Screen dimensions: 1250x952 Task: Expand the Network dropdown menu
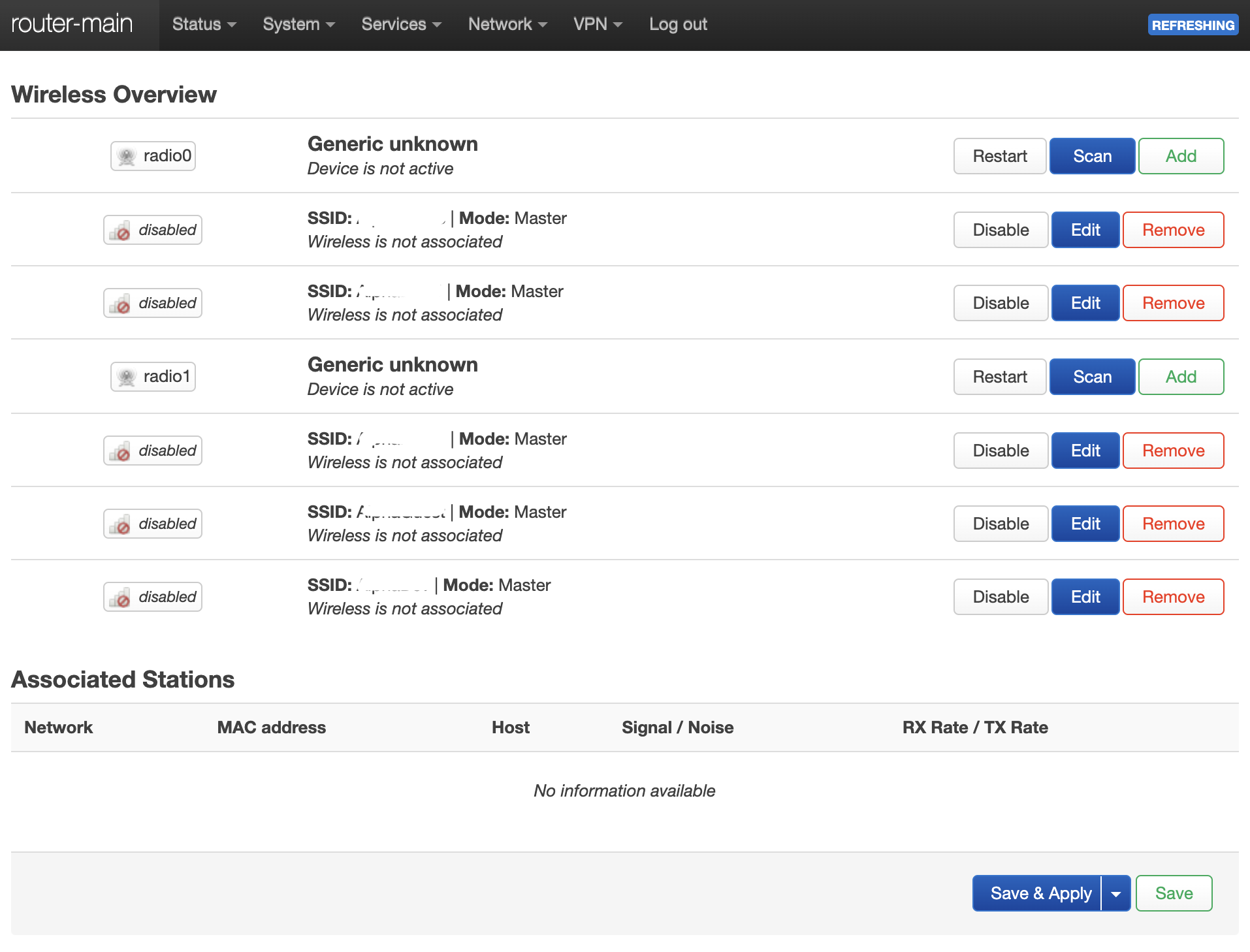(x=507, y=24)
